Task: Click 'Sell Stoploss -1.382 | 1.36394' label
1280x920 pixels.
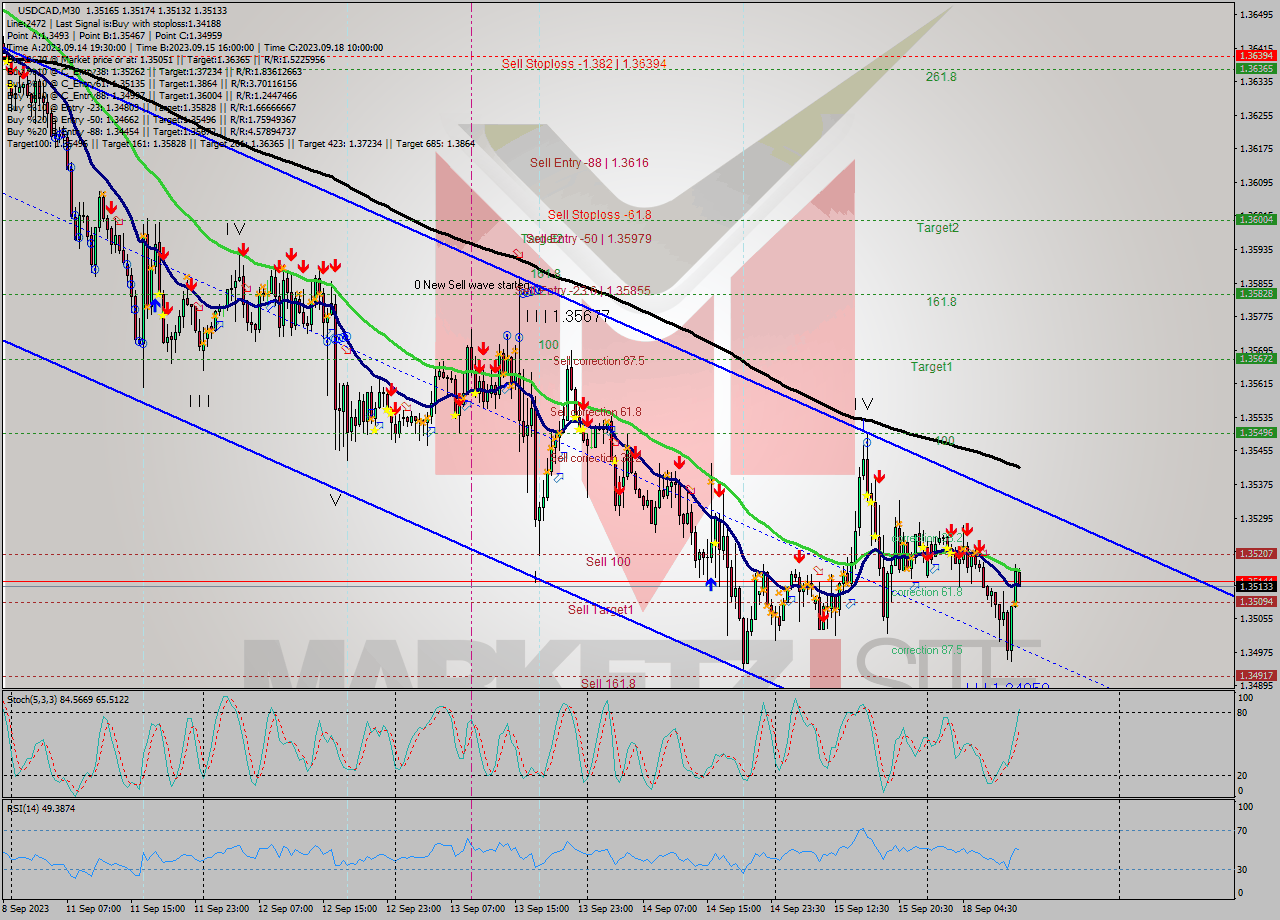Action: (x=584, y=63)
